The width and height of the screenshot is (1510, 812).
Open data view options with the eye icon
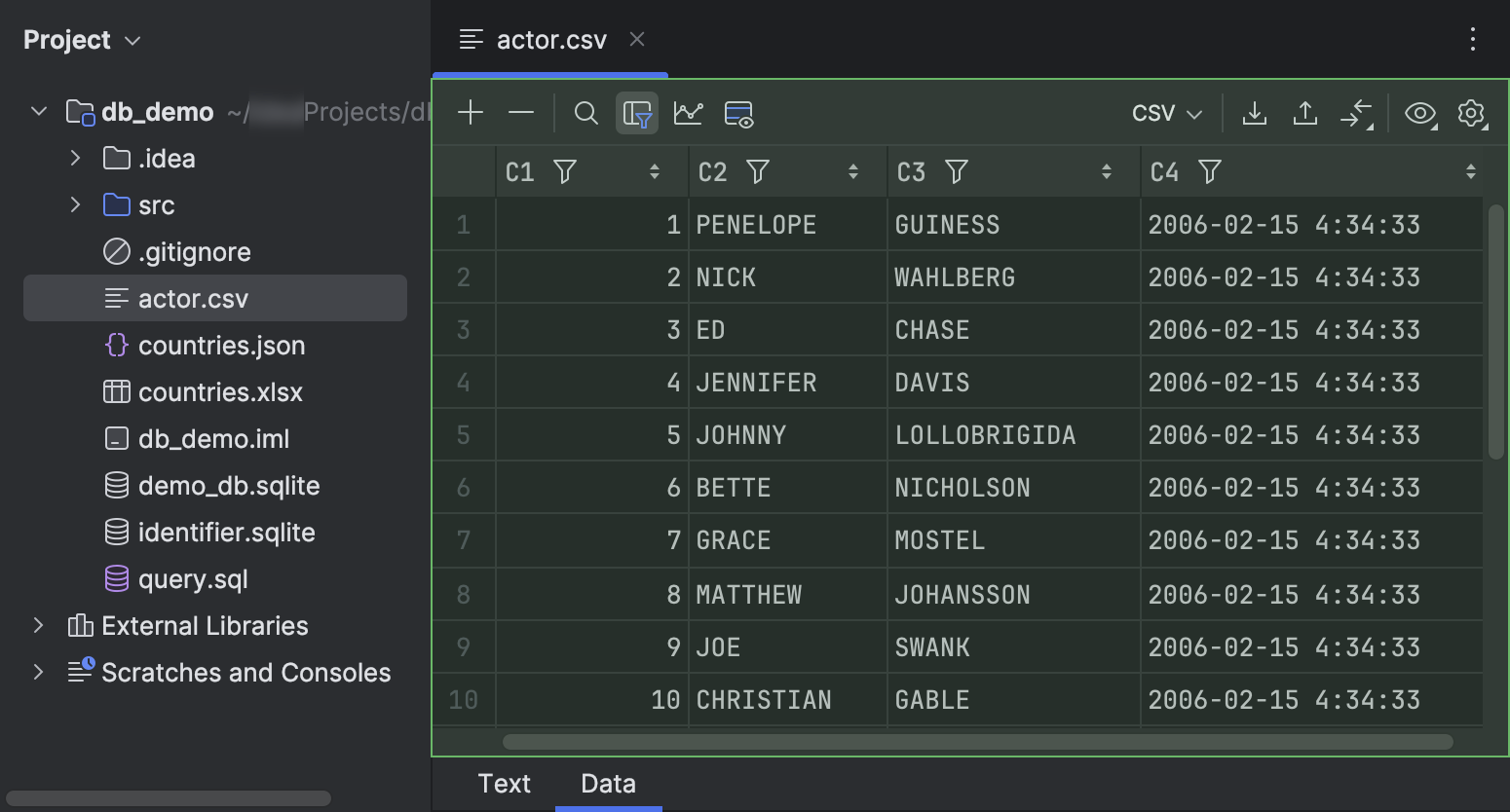coord(1420,113)
